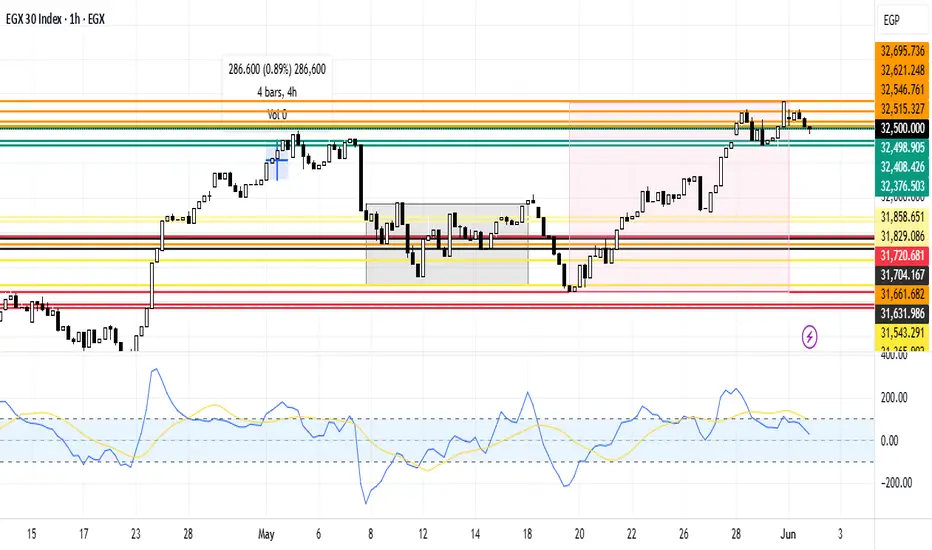Click date 20 on the time axis
This screenshot has width=932, height=550.
pyautogui.click(x=580, y=534)
